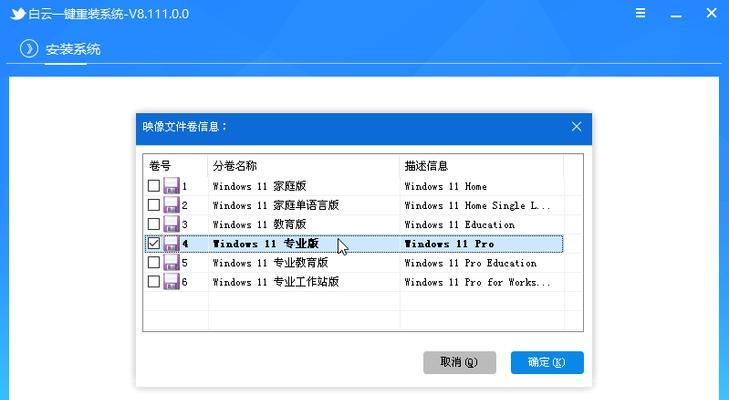Viewport: 729px width, 400px height.
Task: Check the box for volume 2 家庭单语言版
Action: tap(153, 205)
